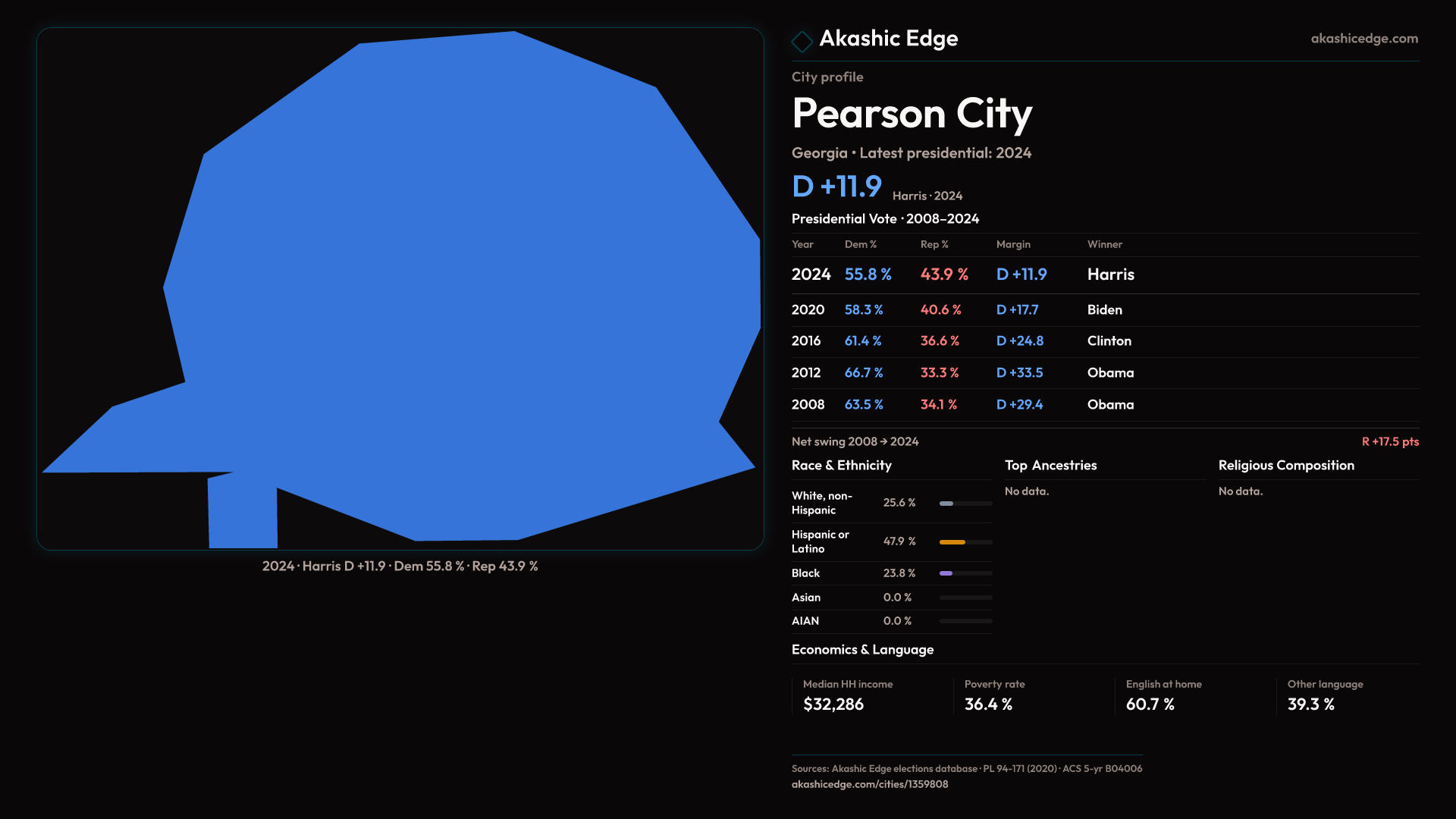Click the White, non-Hispanic gray percentage bar
The width and height of the screenshot is (1456, 819).
click(946, 504)
